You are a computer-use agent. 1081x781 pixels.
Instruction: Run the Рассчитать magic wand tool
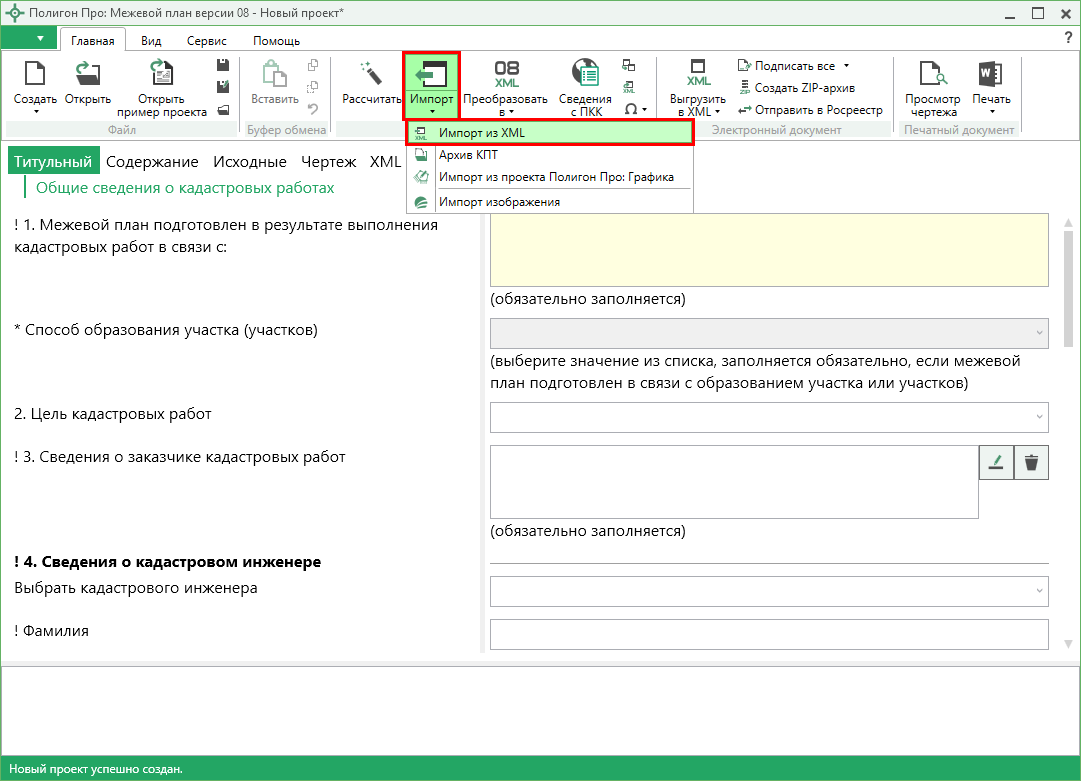pos(371,74)
